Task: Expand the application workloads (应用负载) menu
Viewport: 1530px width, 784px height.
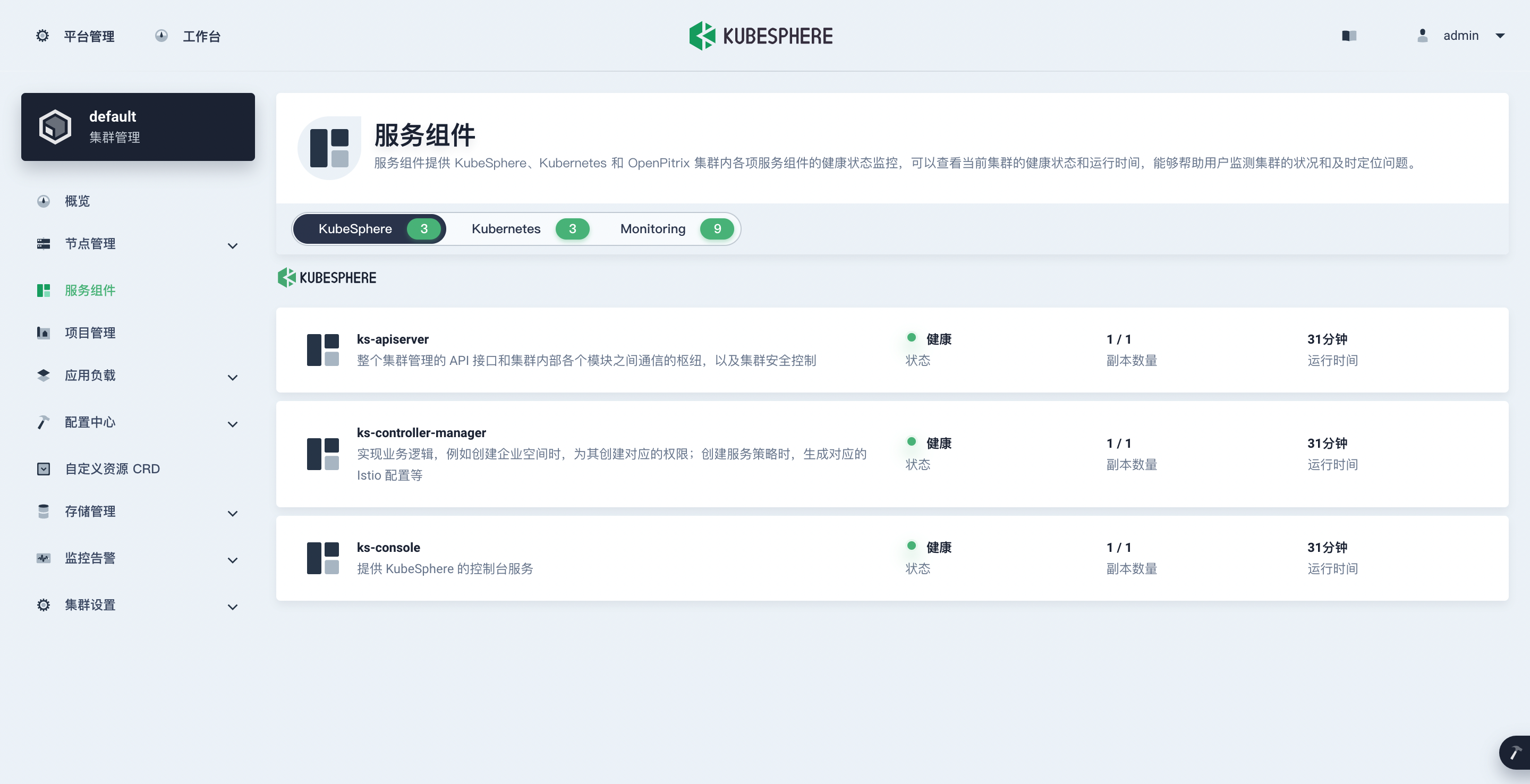Action: (233, 377)
